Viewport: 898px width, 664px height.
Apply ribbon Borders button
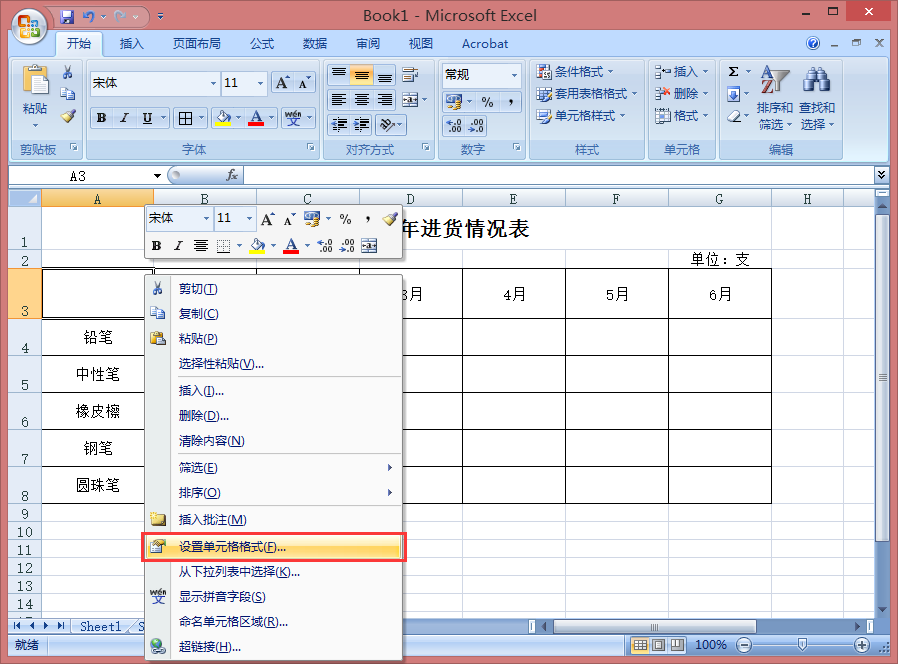pyautogui.click(x=186, y=119)
